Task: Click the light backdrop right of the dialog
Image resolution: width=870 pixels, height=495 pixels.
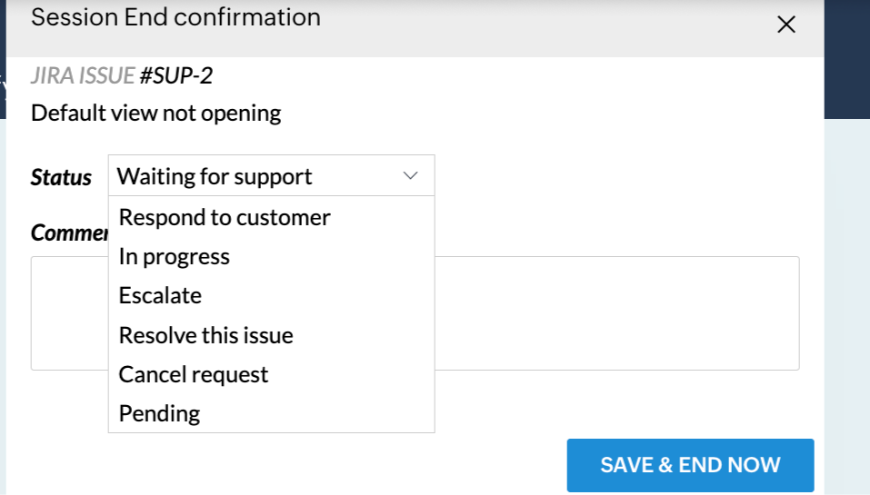Action: pos(846,300)
